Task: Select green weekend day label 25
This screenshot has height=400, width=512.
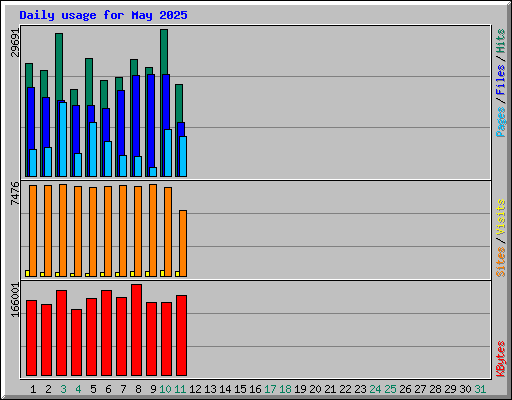Action: (390, 389)
